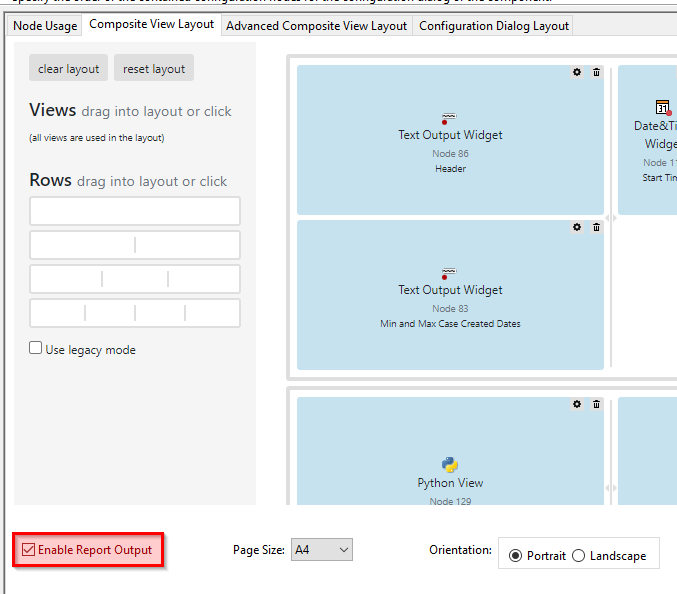Toggle Use legacy mode checkbox

(x=35, y=348)
